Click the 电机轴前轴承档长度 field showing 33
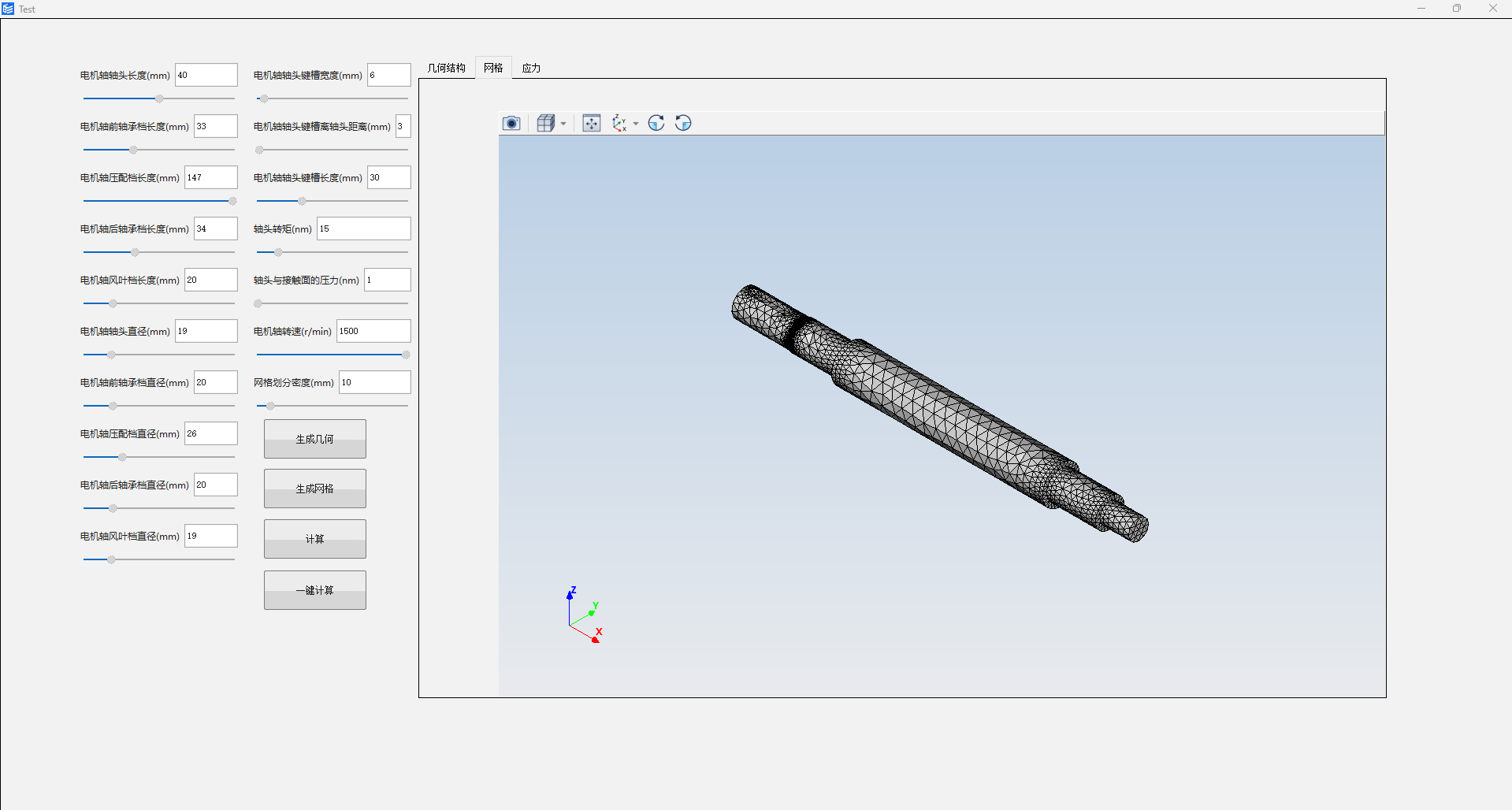The width and height of the screenshot is (1512, 810). (216, 126)
